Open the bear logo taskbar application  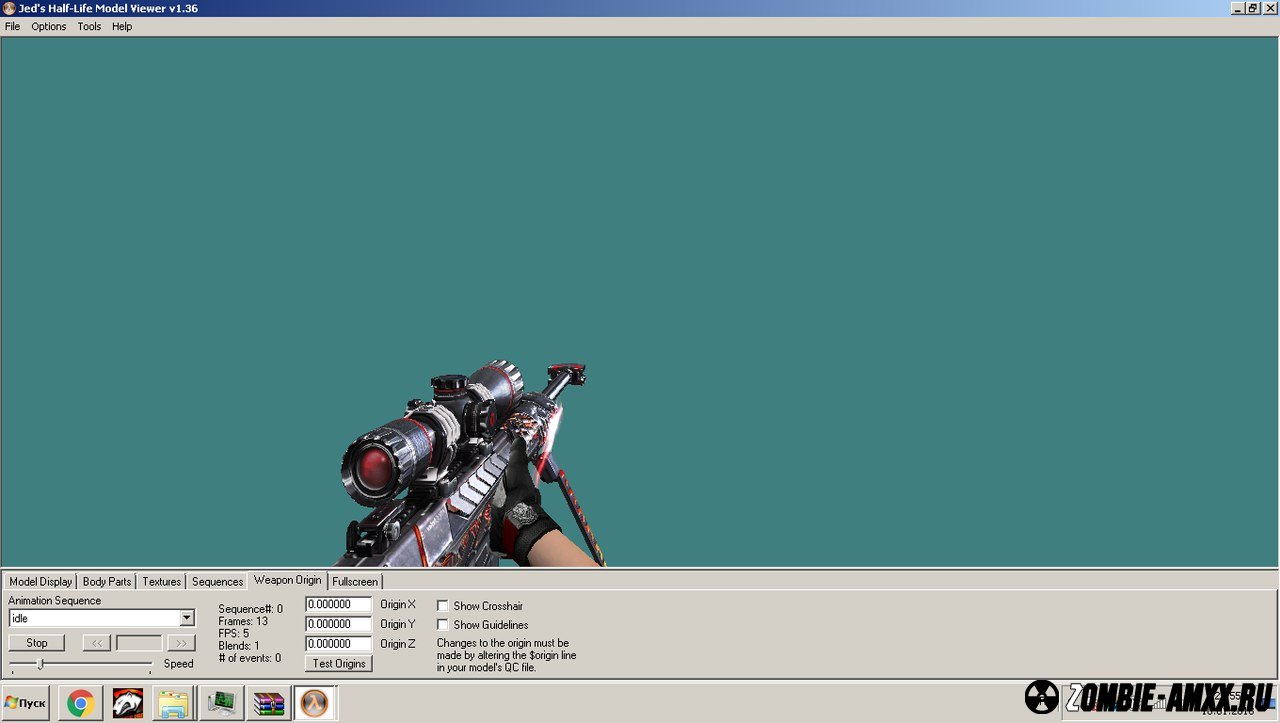coord(127,704)
